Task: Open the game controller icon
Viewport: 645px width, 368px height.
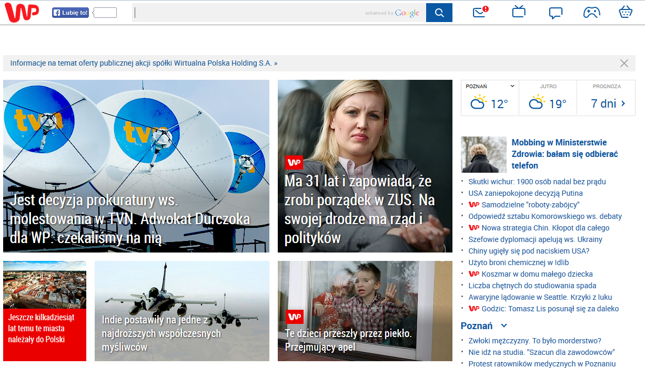Action: click(x=591, y=13)
